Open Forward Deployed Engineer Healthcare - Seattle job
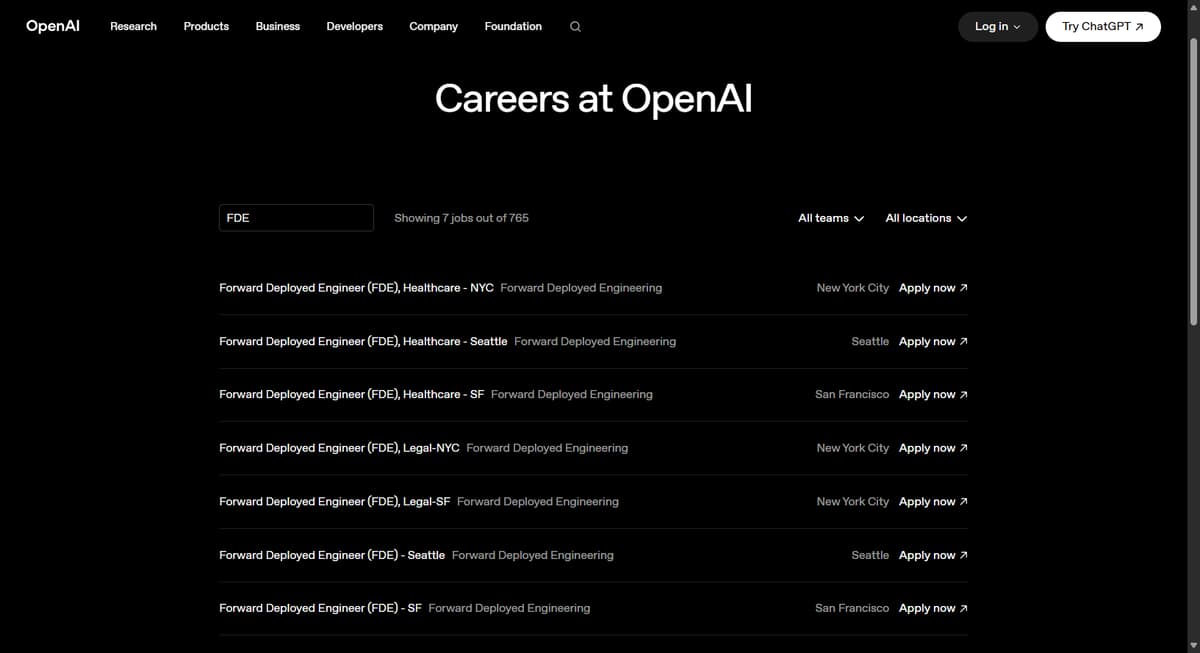 tap(363, 341)
